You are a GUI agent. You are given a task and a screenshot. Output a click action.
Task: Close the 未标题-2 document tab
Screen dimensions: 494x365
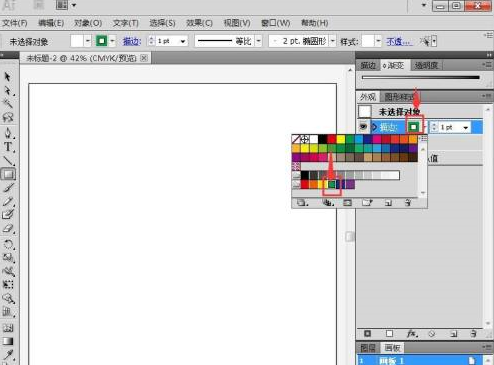coord(144,58)
